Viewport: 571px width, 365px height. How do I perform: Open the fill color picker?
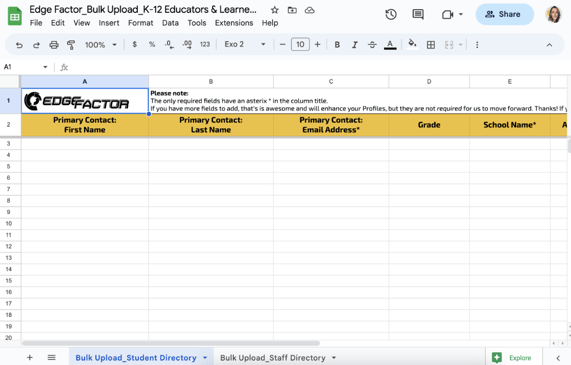[x=412, y=44]
